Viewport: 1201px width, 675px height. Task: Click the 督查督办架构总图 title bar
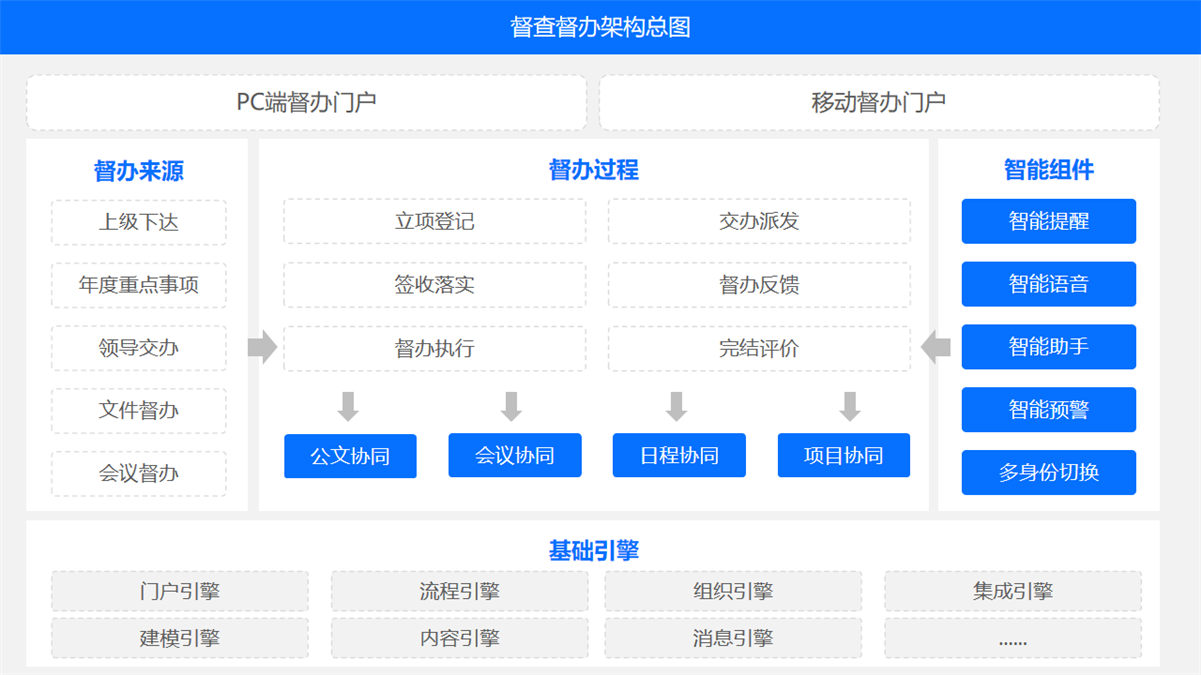click(x=600, y=27)
